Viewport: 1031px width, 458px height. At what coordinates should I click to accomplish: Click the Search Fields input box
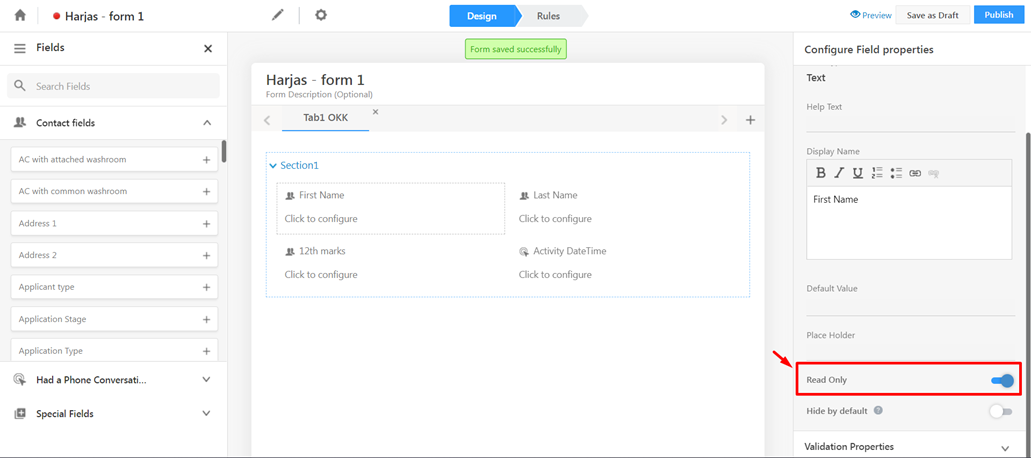pyautogui.click(x=120, y=86)
